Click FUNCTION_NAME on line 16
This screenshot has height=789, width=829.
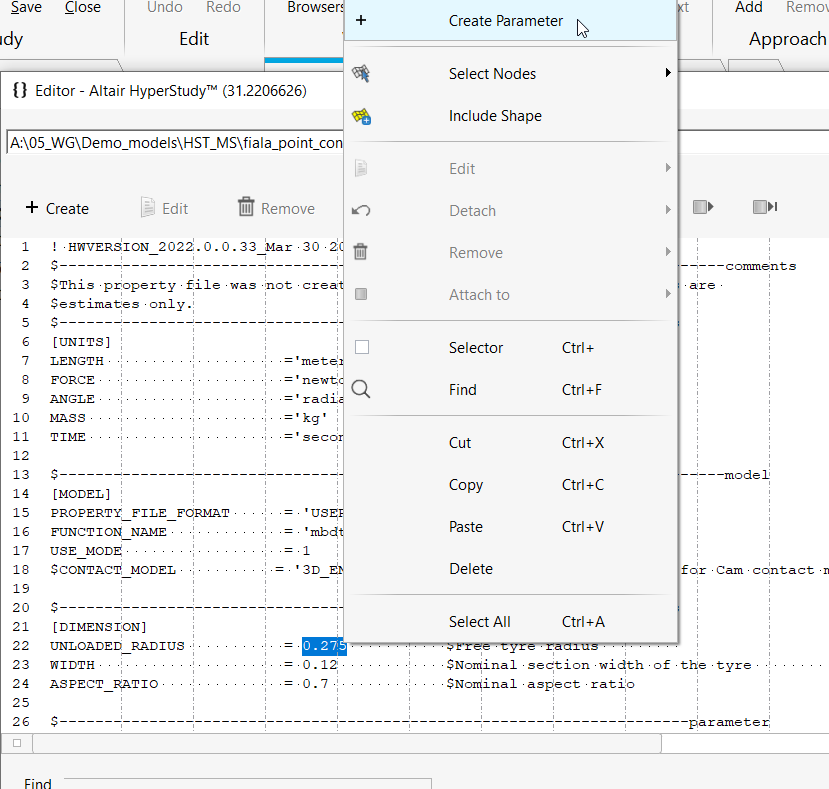[108, 532]
